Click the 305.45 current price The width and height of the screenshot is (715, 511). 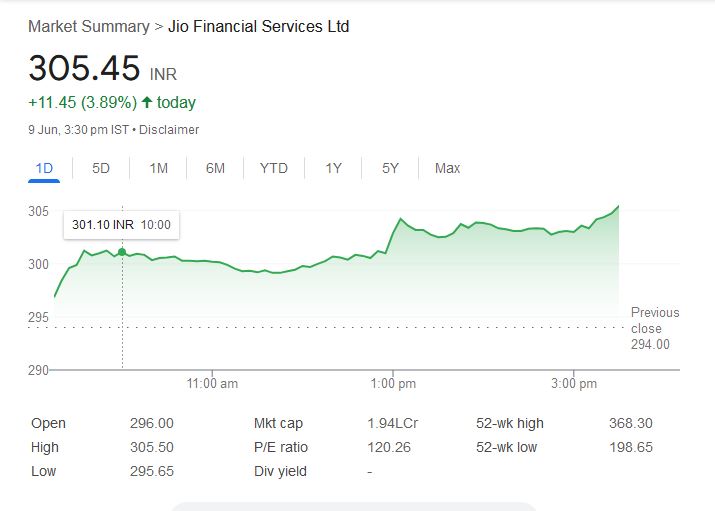tap(85, 68)
